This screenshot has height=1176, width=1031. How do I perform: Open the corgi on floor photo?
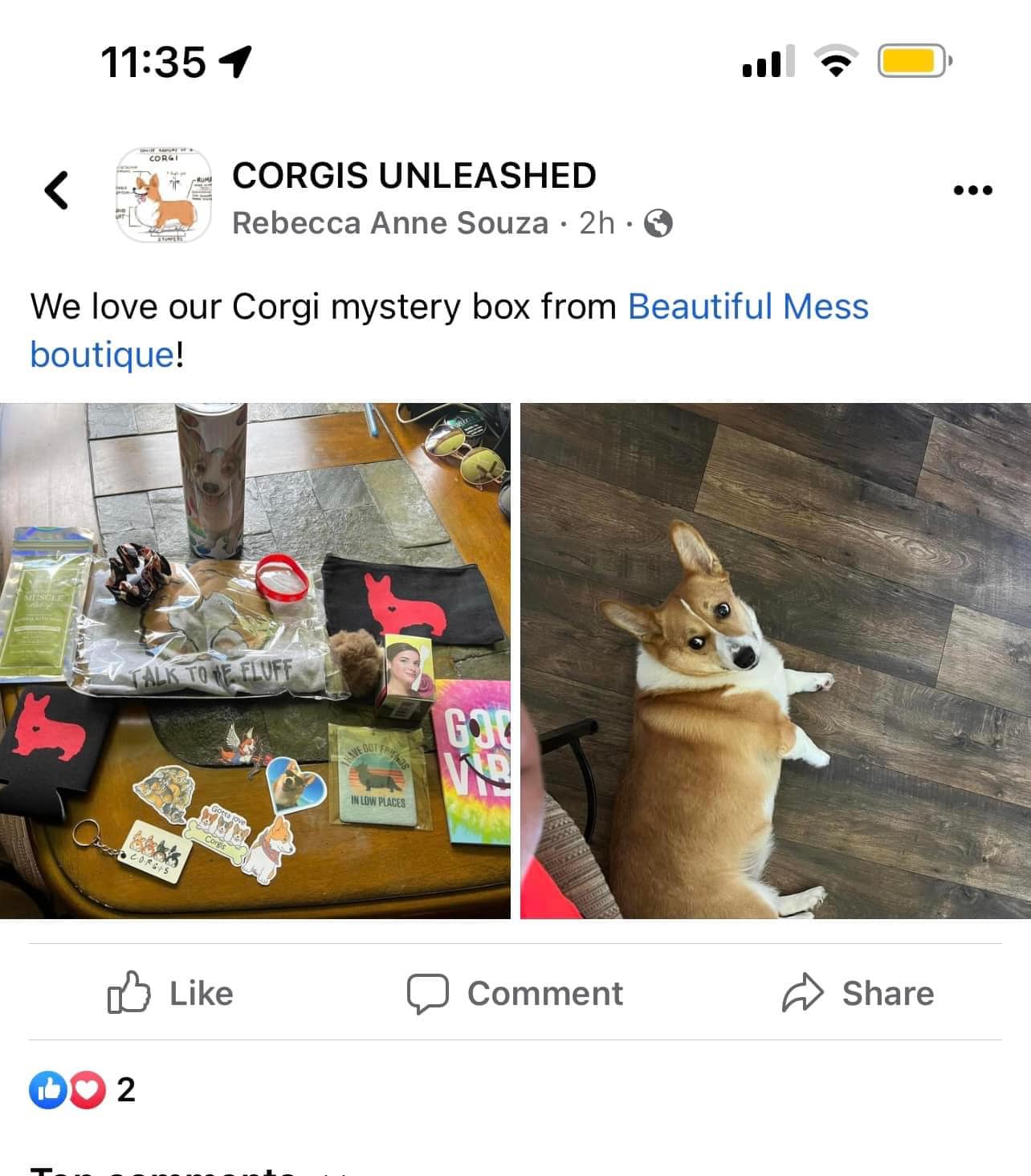coord(776,661)
